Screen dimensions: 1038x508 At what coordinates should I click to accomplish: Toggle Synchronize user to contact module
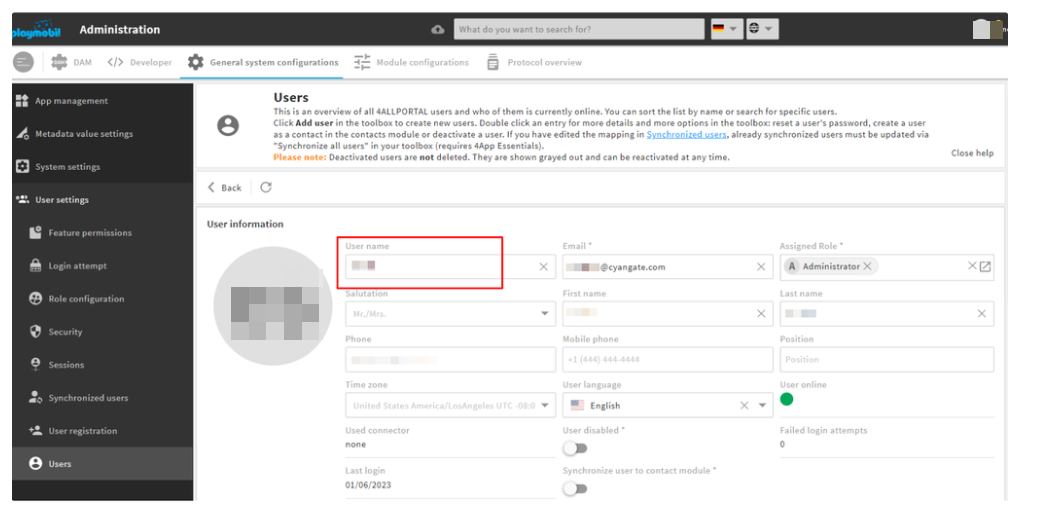[575, 489]
